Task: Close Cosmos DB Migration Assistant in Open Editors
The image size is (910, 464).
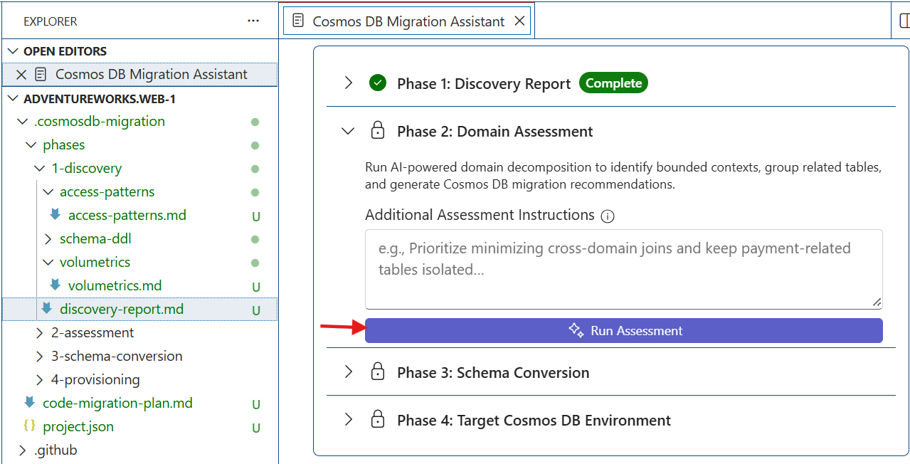Action: click(x=21, y=74)
